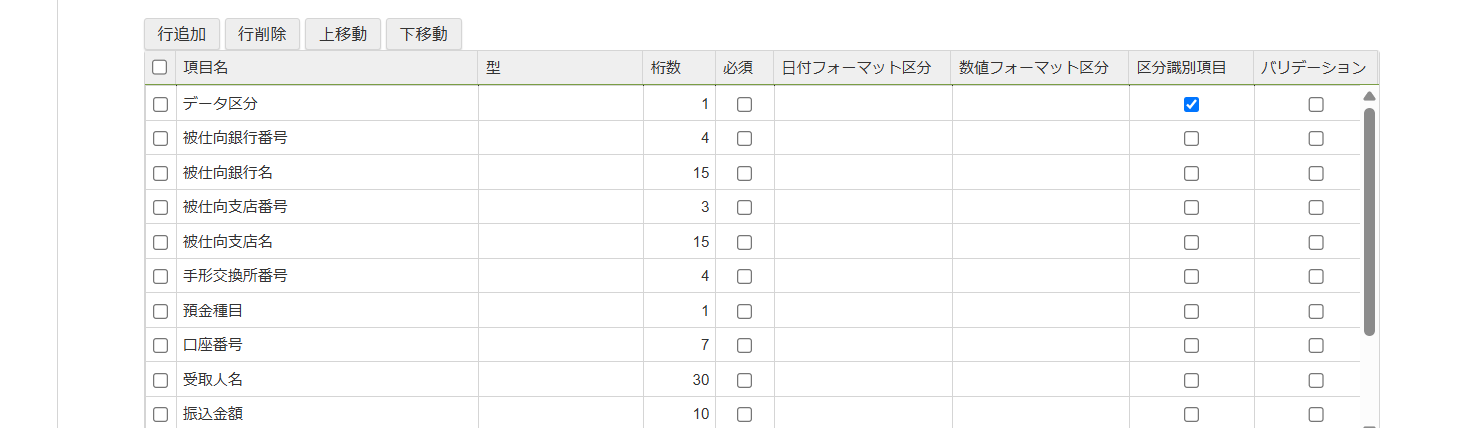Image resolution: width=1466 pixels, height=428 pixels.
Task: Toggle the select-all checkbox in header
Action: tap(160, 68)
